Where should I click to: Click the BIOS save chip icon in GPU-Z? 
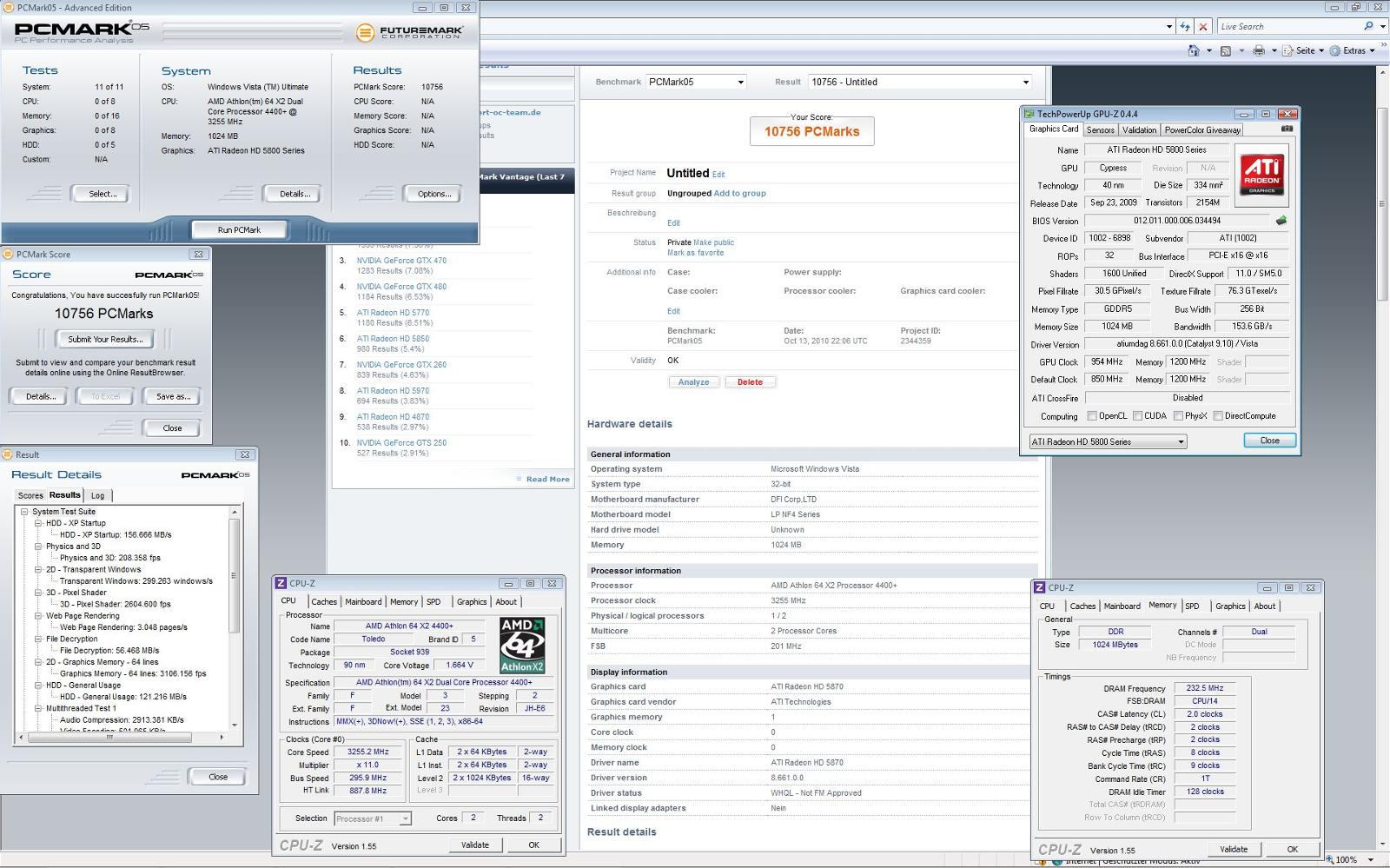tap(1281, 221)
